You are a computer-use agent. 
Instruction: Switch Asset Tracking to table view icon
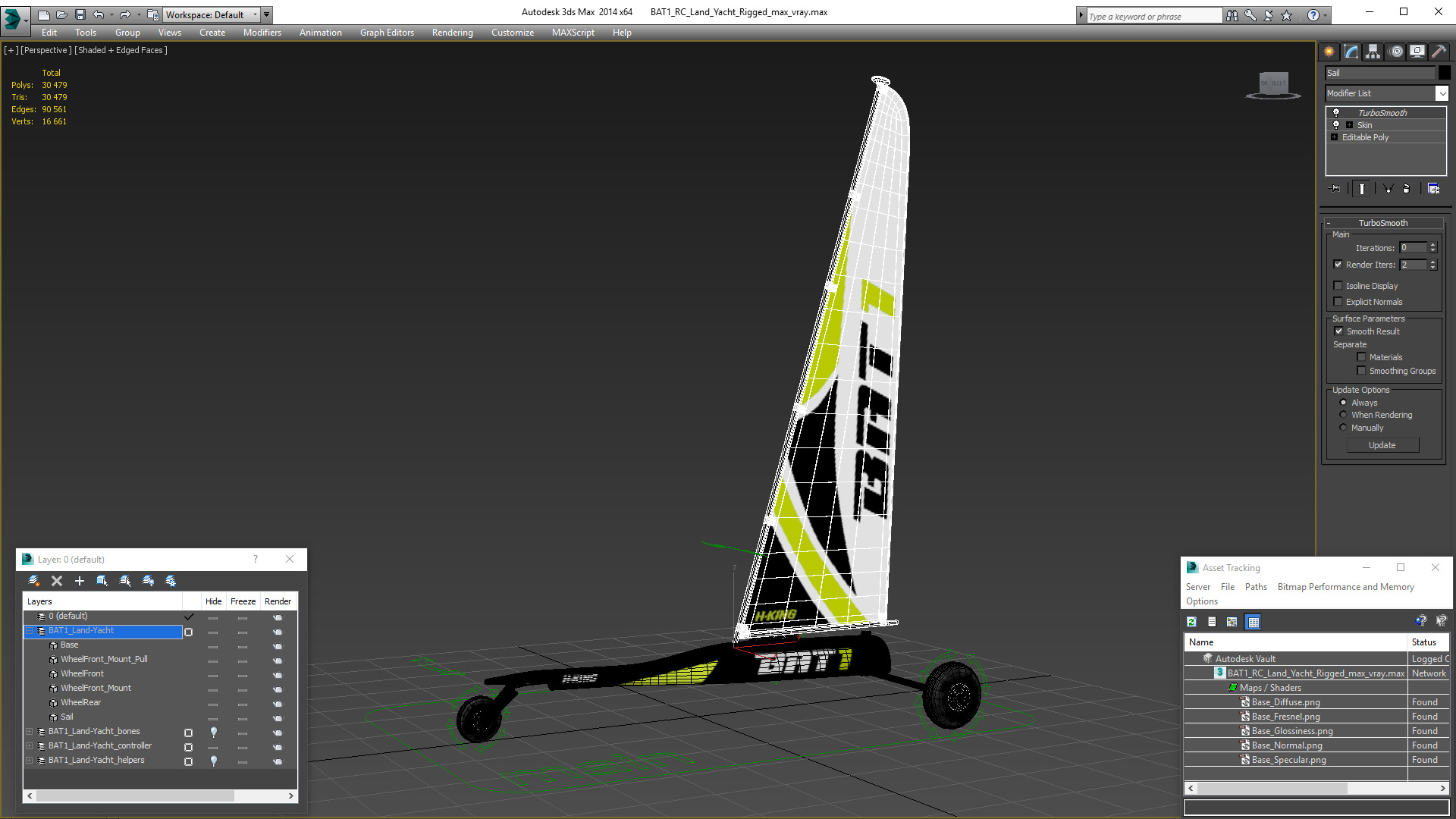[1254, 622]
